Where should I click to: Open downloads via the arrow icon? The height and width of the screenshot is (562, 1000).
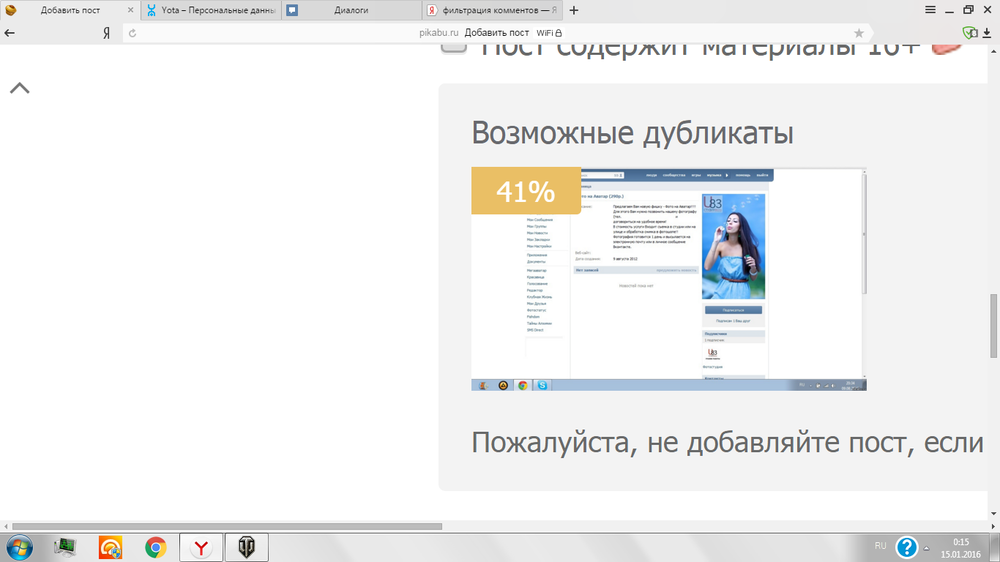(x=988, y=33)
